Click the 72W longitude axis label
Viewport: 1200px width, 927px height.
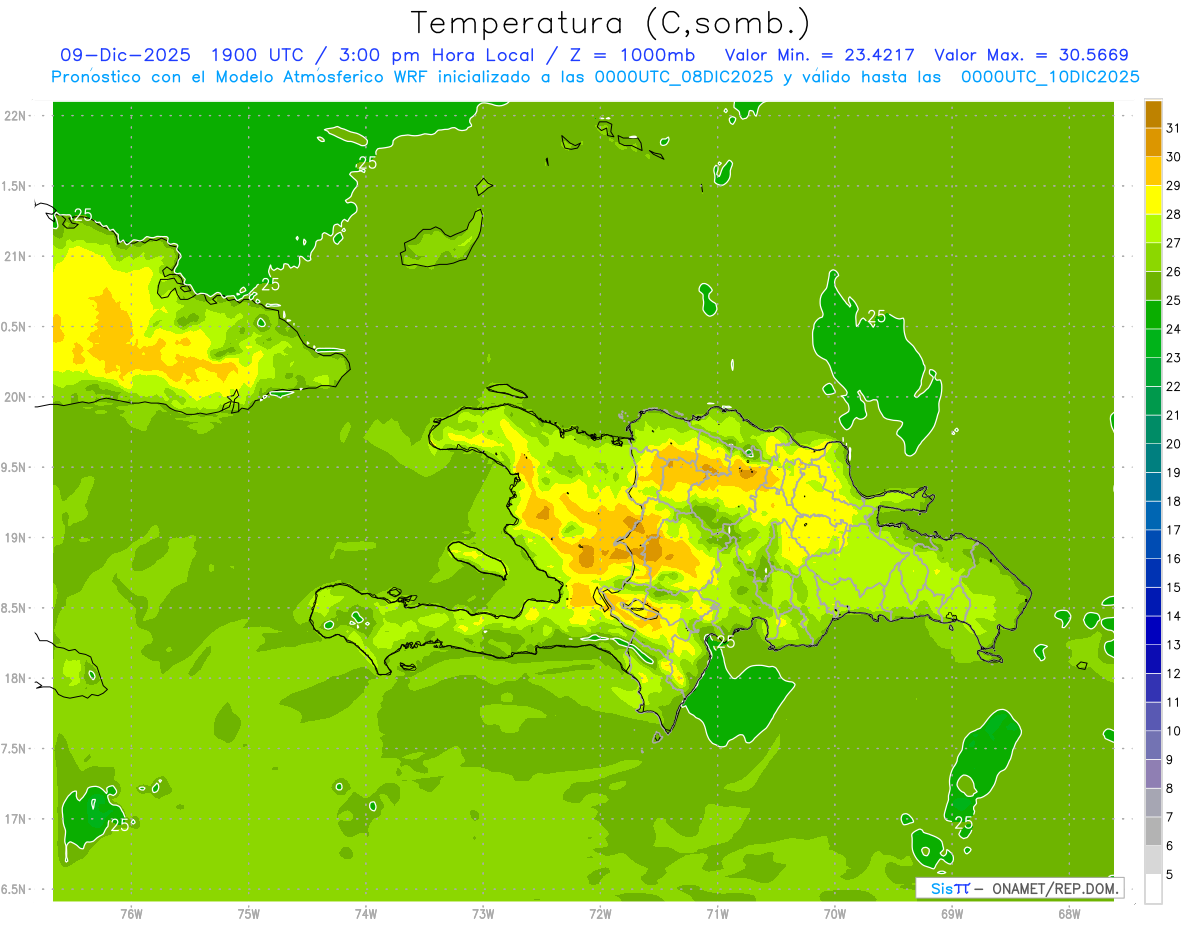[x=600, y=913]
